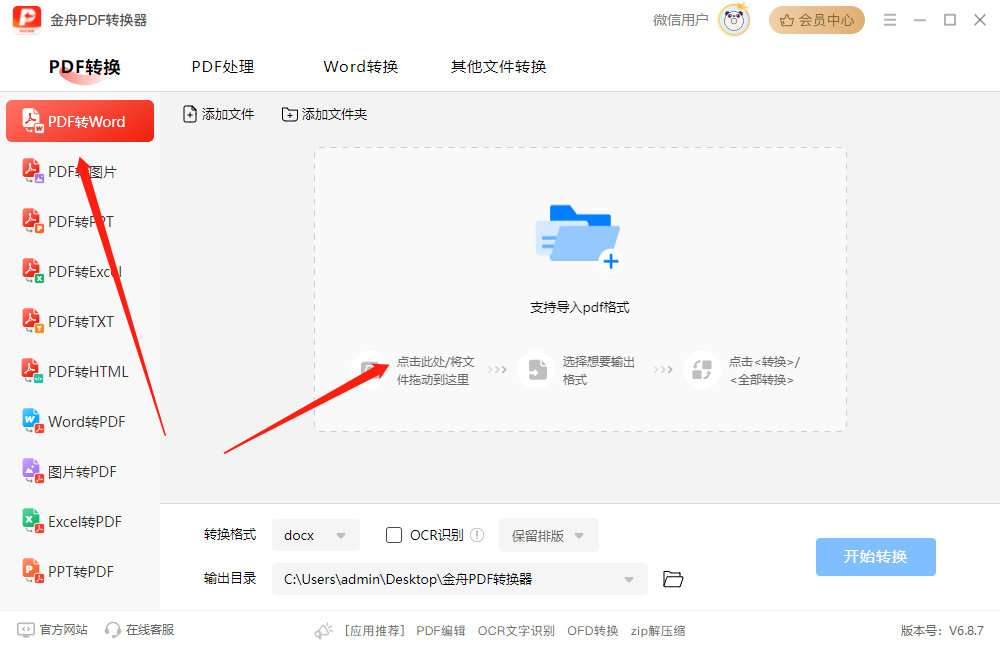Image resolution: width=1000 pixels, height=650 pixels.
Task: Click the 金舟PDF转换器 window title
Action: coord(99,20)
